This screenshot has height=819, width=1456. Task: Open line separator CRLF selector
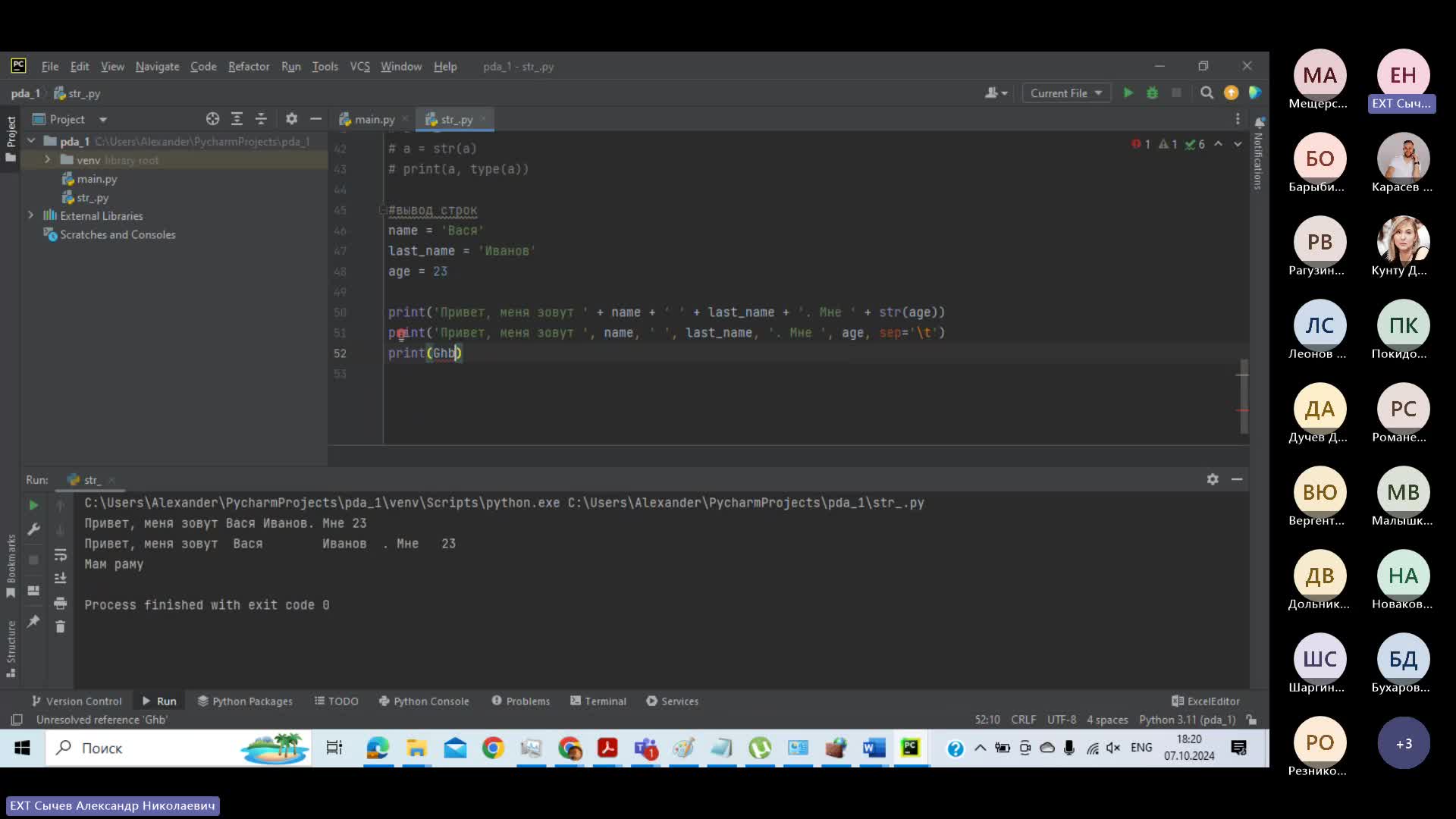point(1023,720)
